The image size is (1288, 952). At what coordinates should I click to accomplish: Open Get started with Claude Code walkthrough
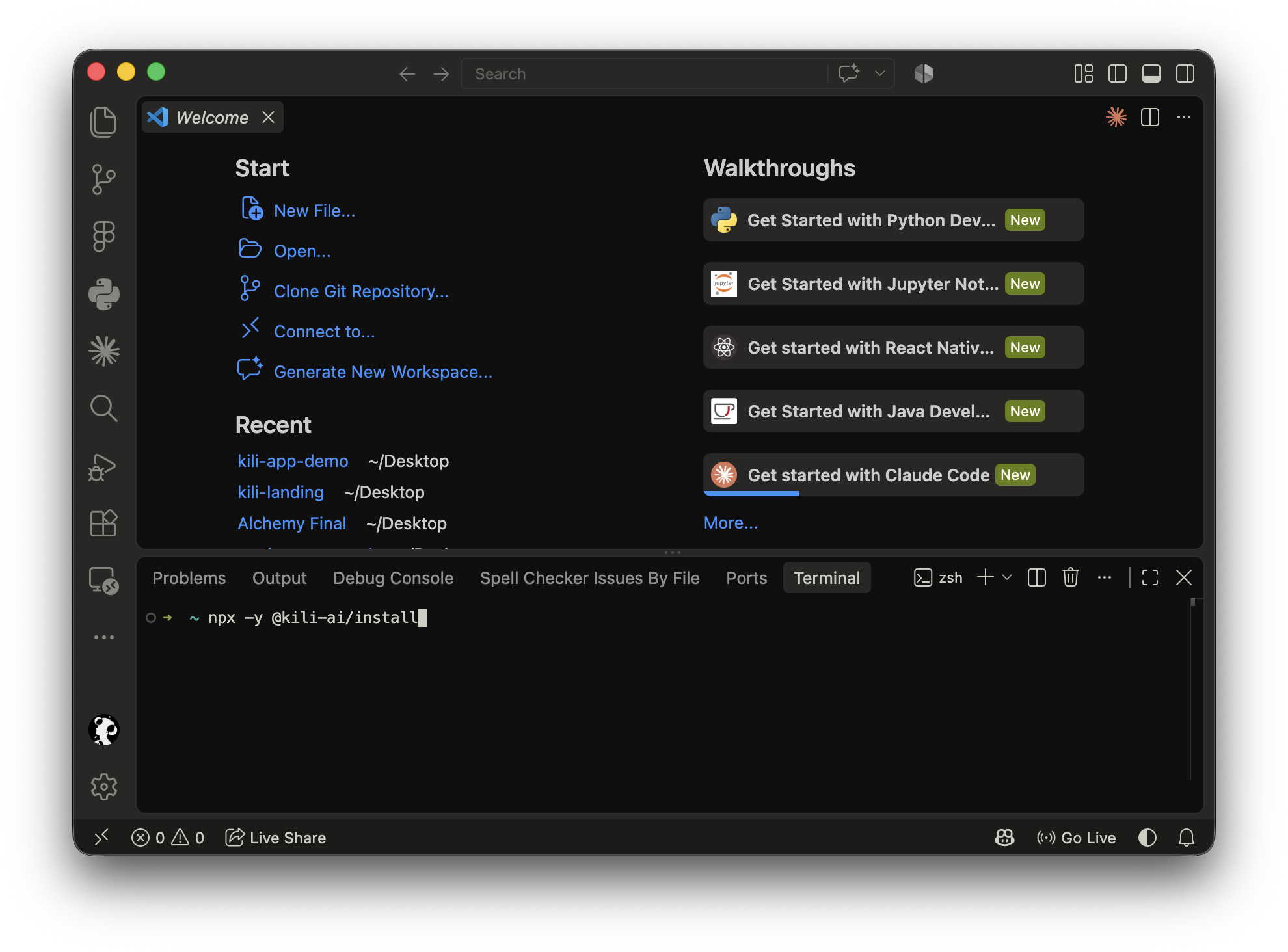tap(893, 475)
